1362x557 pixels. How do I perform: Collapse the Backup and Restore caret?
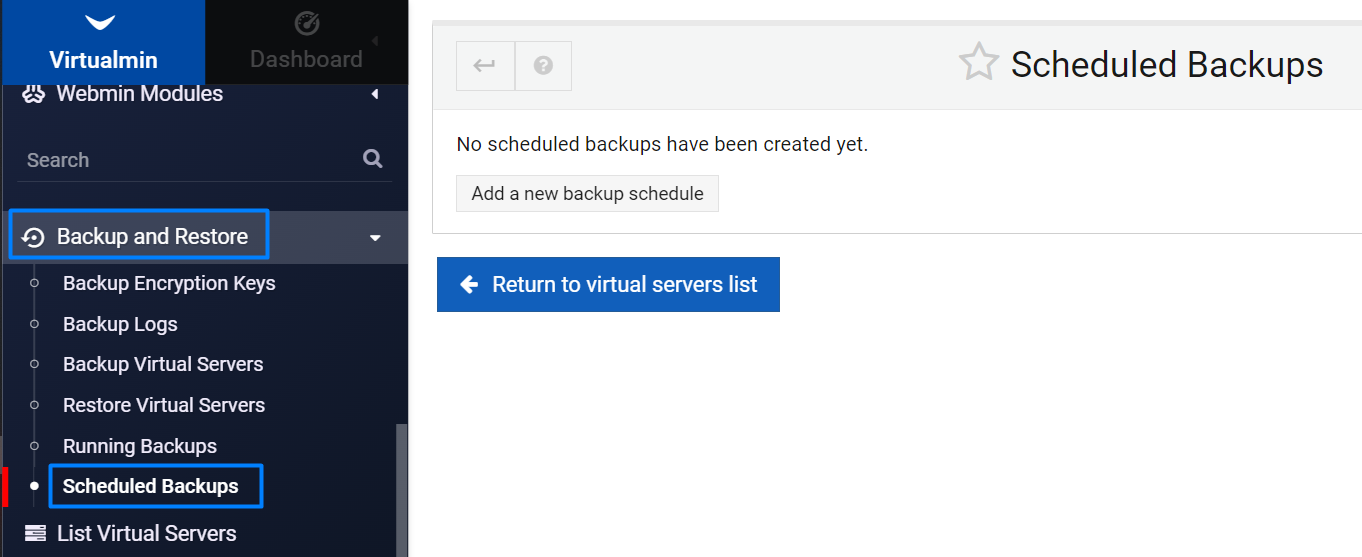pos(375,238)
